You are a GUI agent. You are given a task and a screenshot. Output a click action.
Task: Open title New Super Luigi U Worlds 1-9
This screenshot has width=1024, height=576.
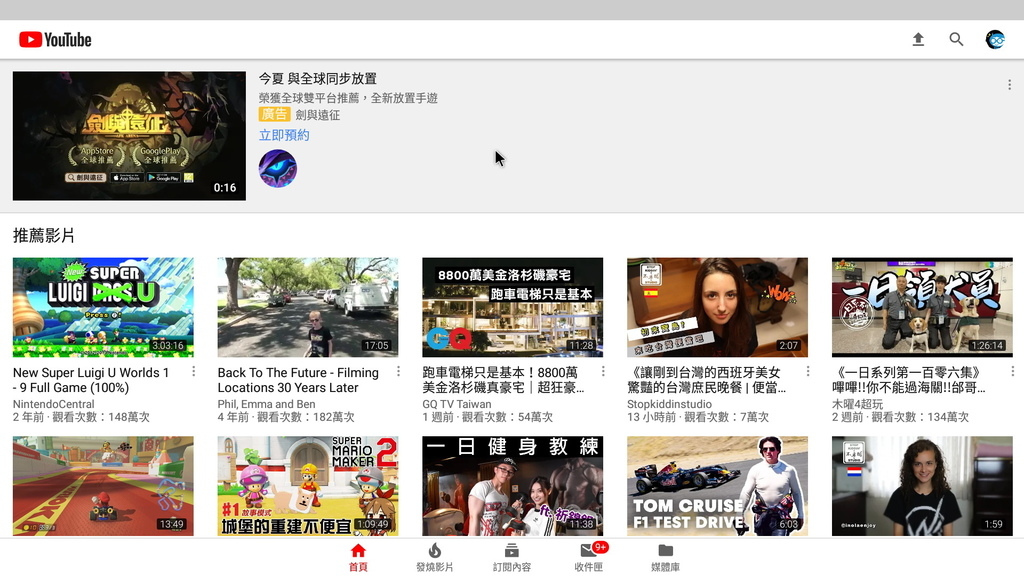click(91, 380)
